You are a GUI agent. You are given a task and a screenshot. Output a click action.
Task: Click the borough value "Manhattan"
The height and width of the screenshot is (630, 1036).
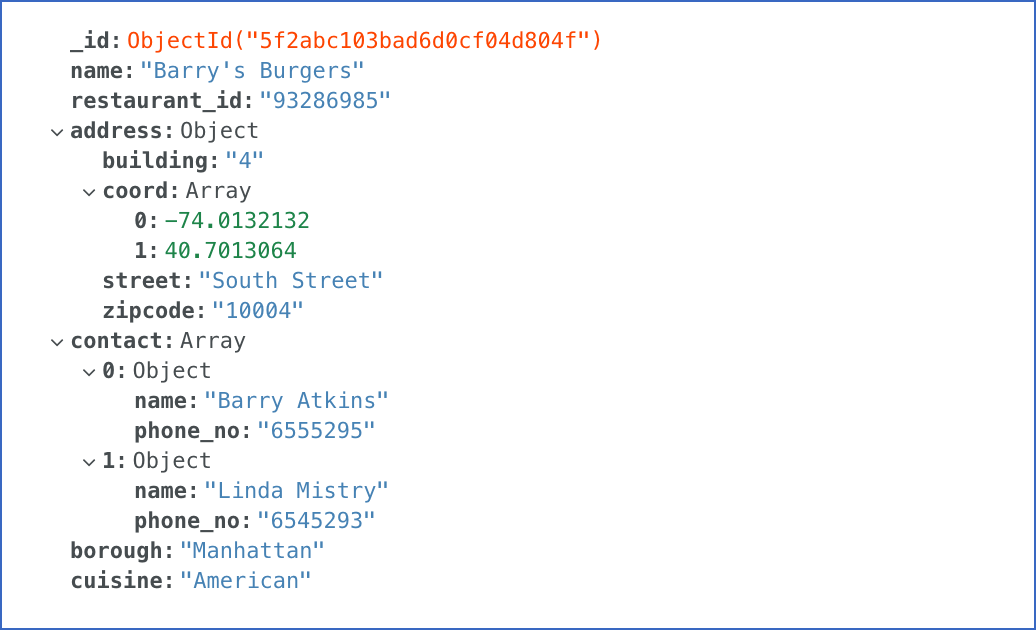click(252, 551)
